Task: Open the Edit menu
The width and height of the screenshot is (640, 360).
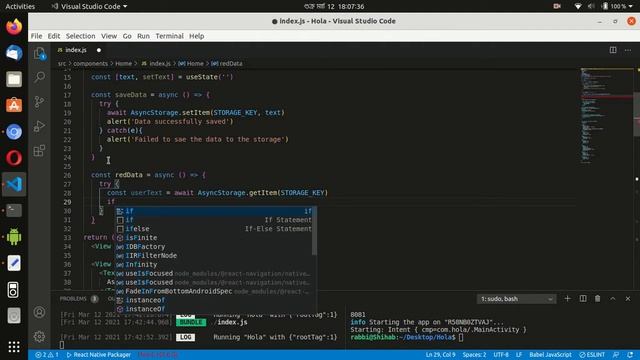Action: [53, 36]
